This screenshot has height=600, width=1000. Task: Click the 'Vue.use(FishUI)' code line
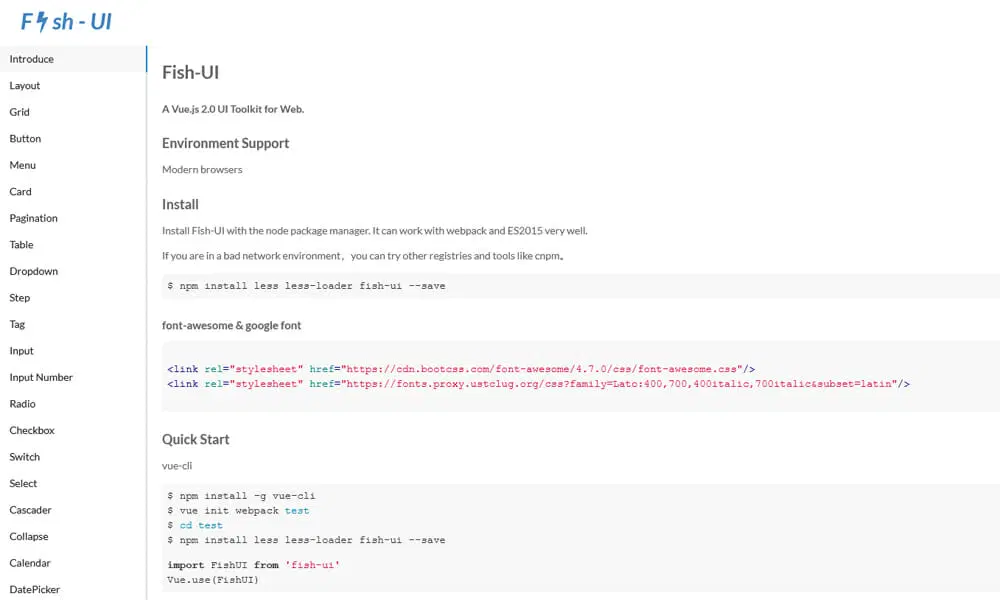point(213,580)
